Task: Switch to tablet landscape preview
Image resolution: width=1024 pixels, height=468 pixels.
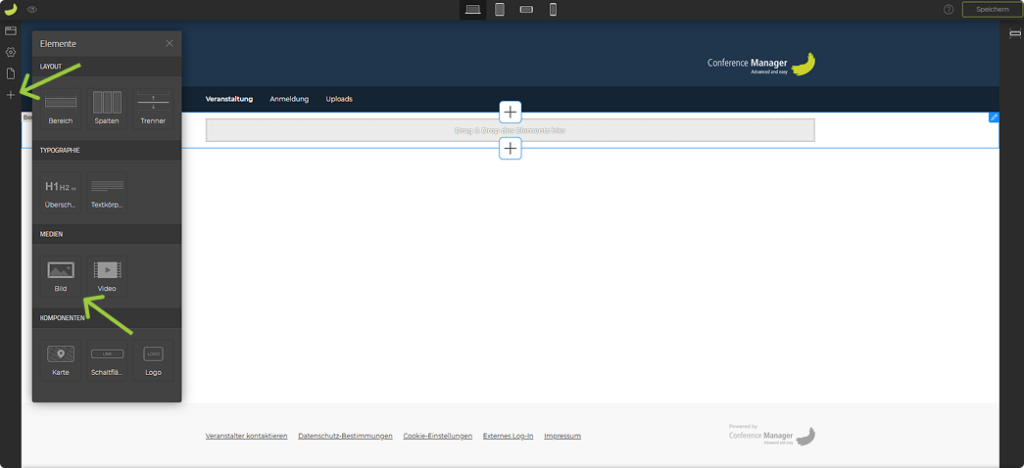Action: tap(526, 10)
